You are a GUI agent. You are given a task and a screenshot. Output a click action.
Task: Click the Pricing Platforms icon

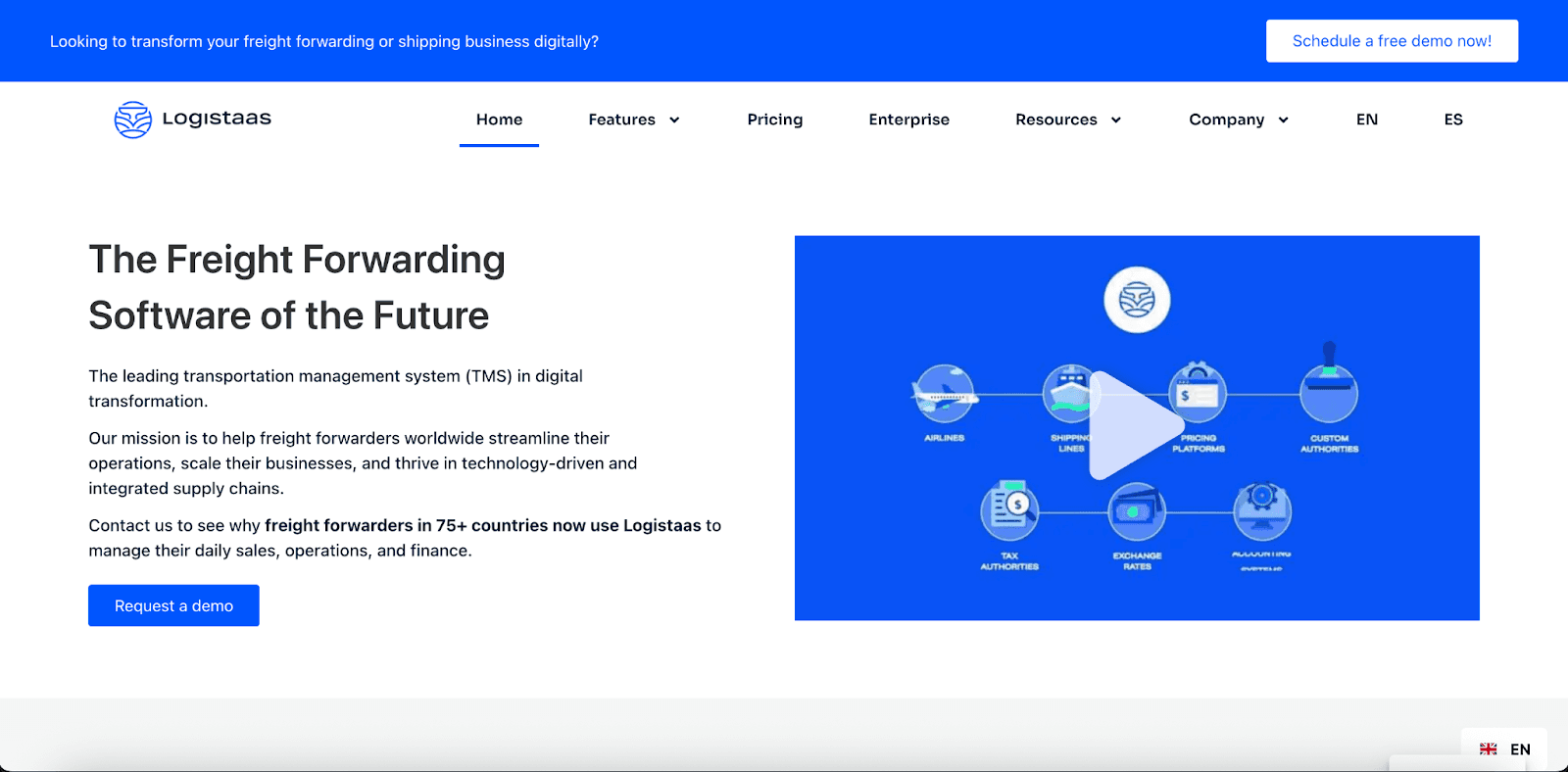coord(1198,393)
